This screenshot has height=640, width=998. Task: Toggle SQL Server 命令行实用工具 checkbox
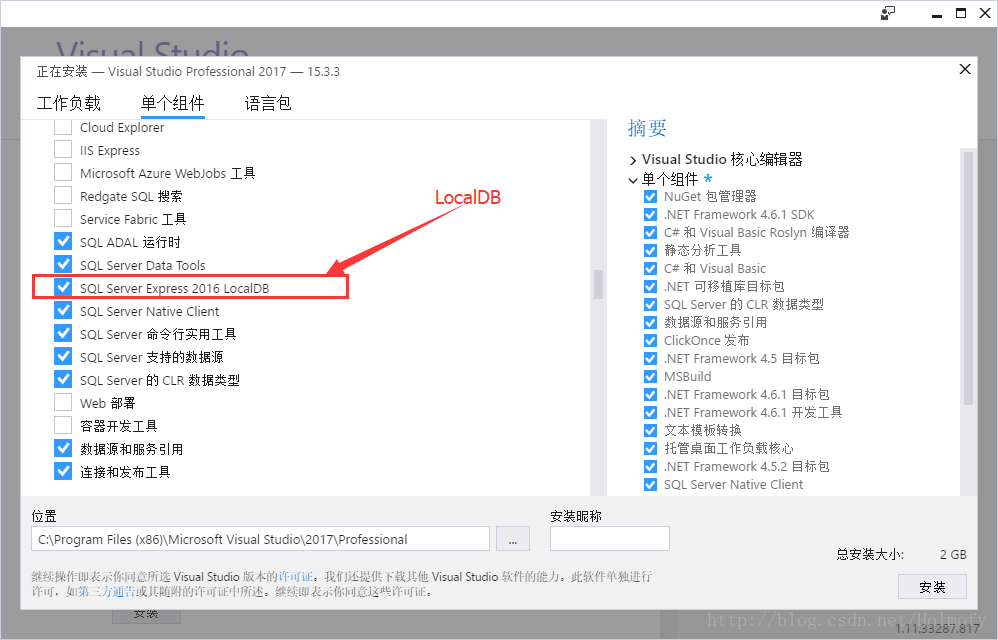click(x=63, y=333)
